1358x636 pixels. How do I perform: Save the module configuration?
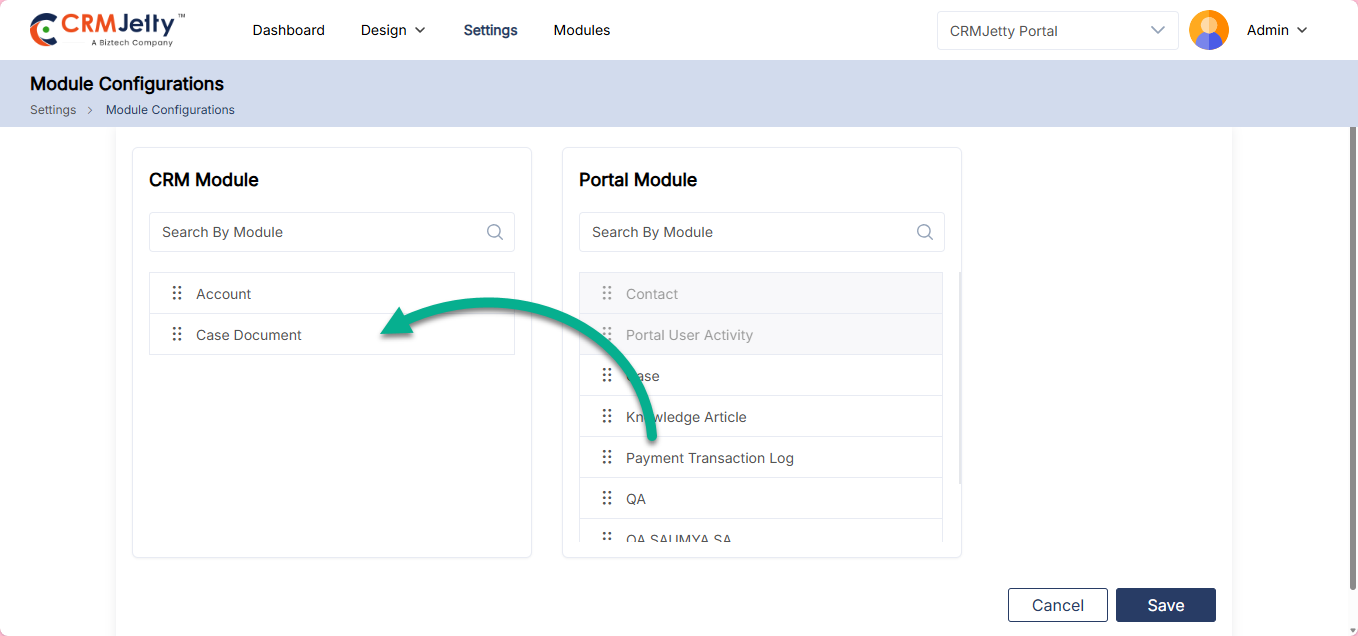[x=1165, y=605]
